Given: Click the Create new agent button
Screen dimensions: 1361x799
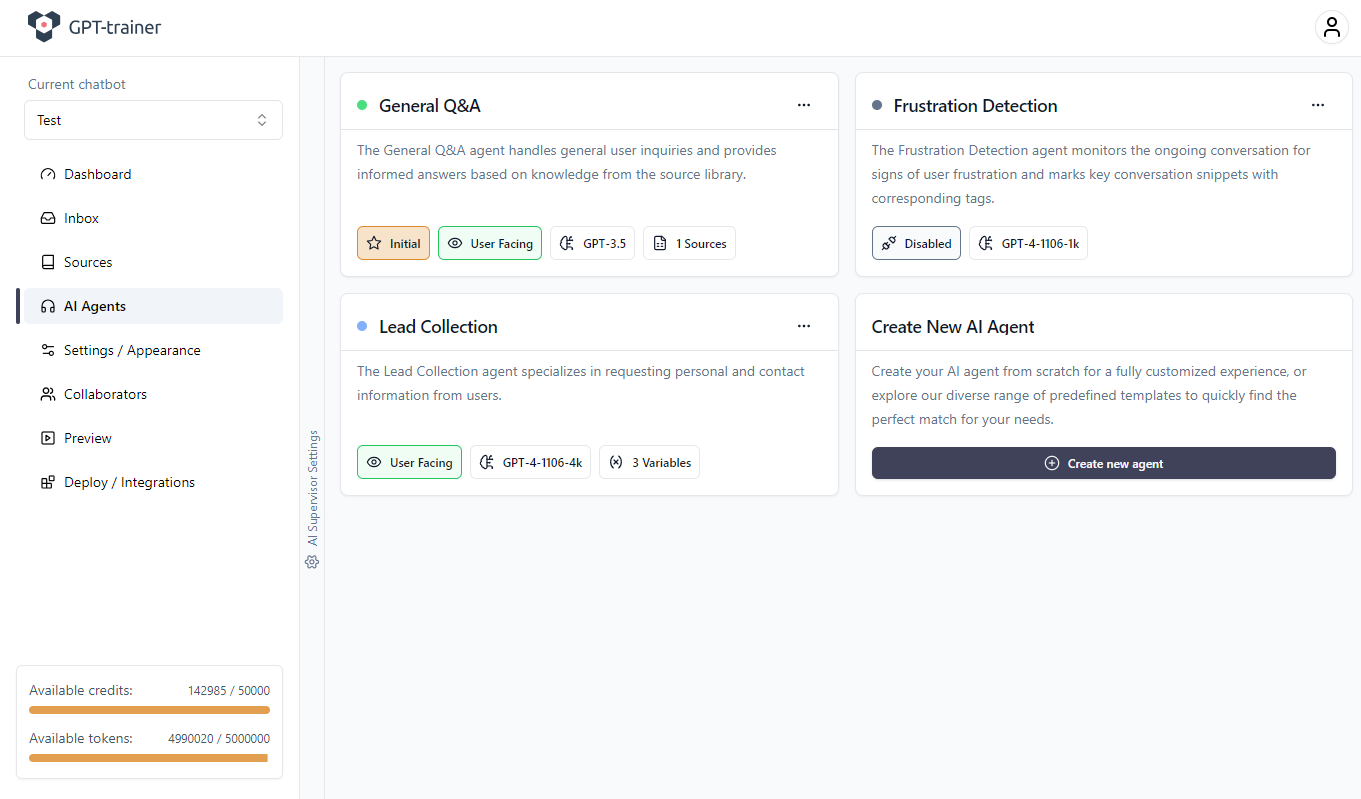Looking at the screenshot, I should point(1104,463).
